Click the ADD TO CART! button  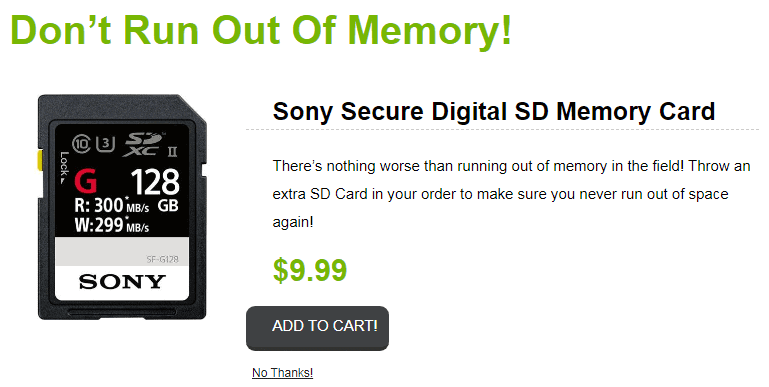click(317, 328)
